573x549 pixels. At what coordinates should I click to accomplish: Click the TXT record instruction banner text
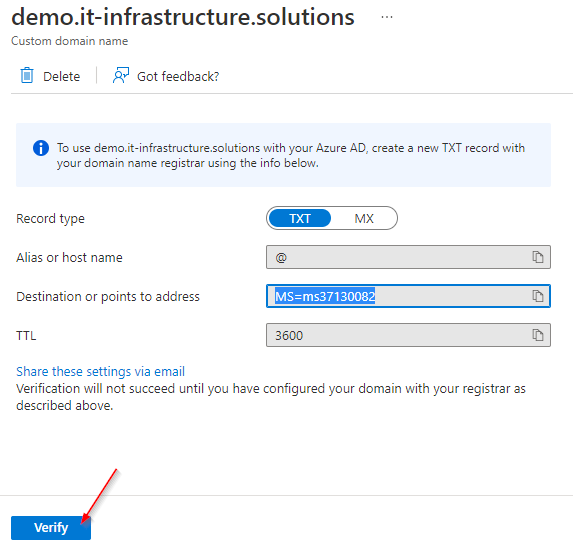point(291,155)
